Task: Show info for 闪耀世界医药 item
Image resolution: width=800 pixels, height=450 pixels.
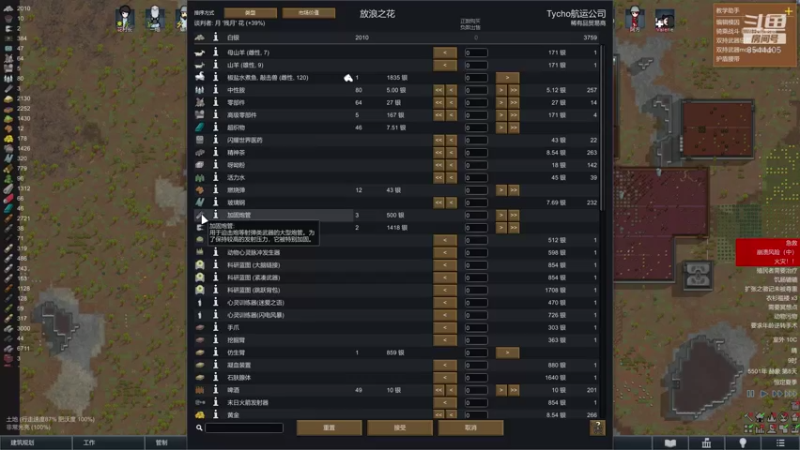Action: click(215, 140)
